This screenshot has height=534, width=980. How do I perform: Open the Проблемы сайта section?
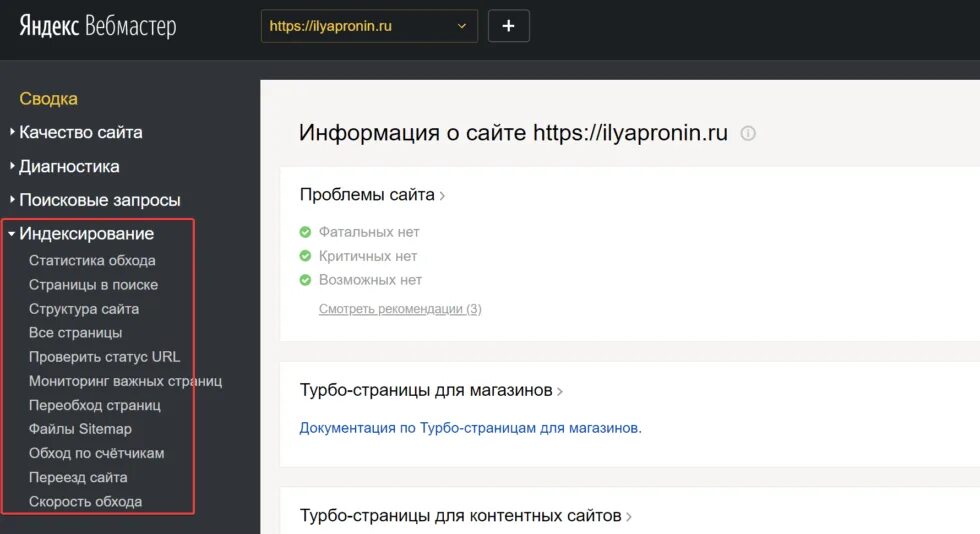coord(372,194)
